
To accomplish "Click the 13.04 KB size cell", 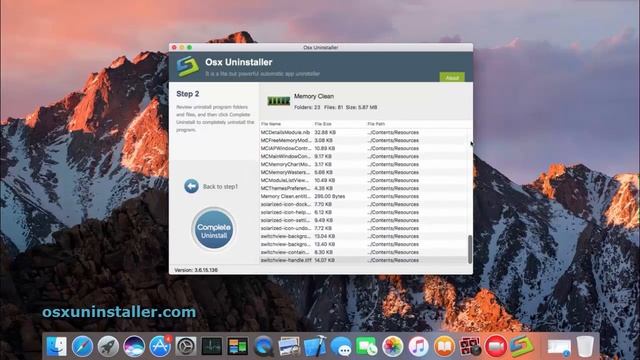I will 324,236.
